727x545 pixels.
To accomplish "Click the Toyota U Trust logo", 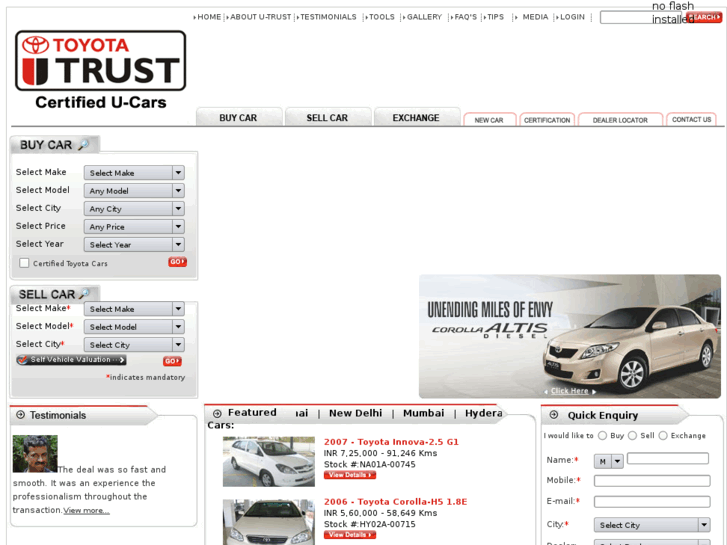I will coord(101,70).
